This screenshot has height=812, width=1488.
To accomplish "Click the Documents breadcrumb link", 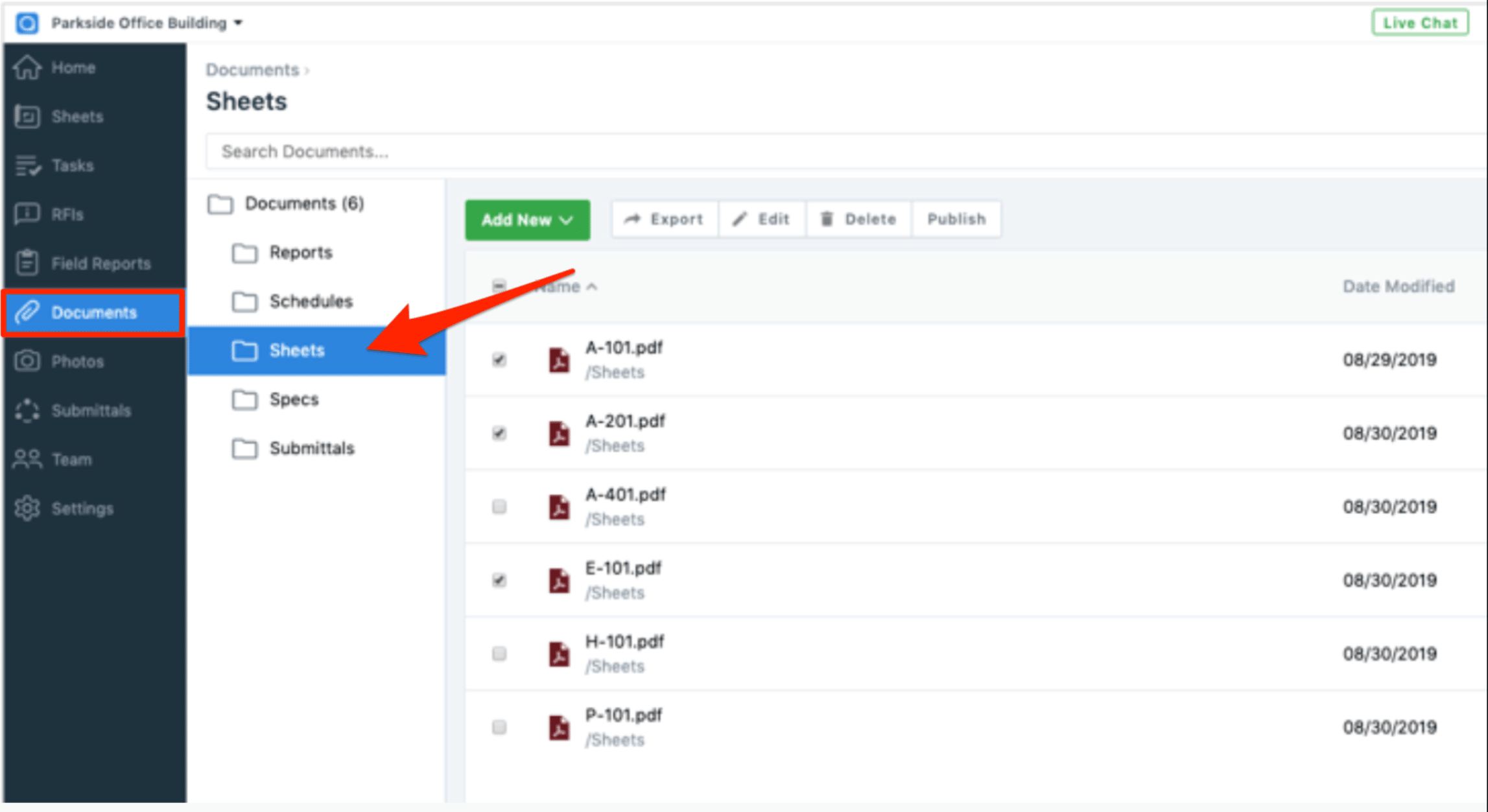I will [x=253, y=70].
